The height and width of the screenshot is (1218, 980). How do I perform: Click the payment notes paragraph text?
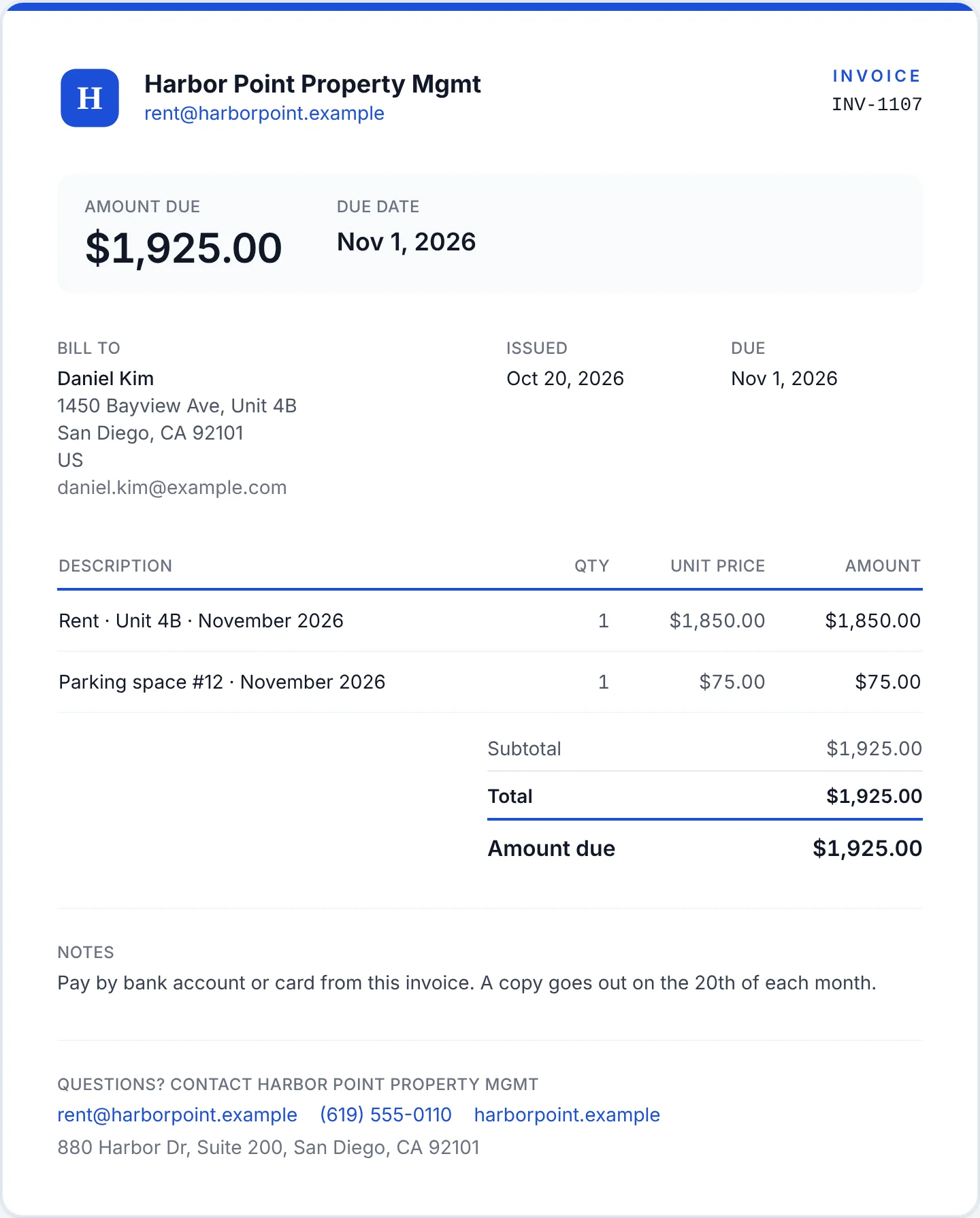click(x=467, y=983)
